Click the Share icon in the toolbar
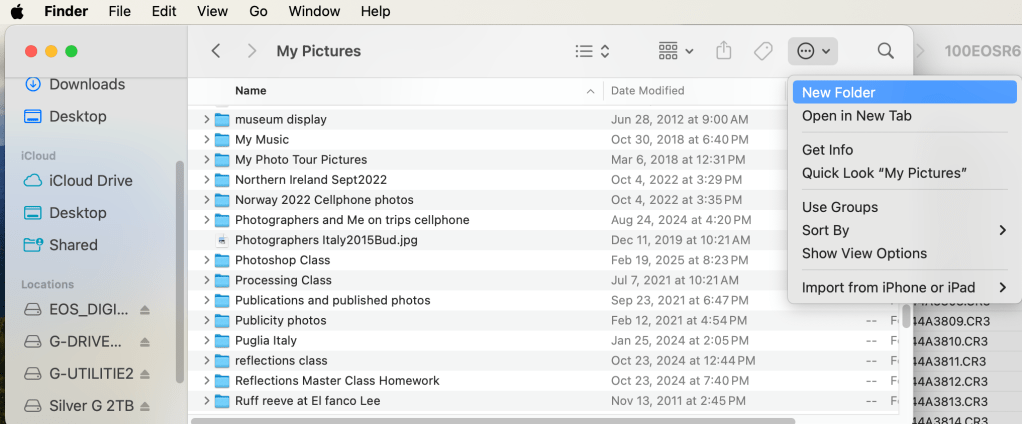The image size is (1022, 424). tap(725, 51)
